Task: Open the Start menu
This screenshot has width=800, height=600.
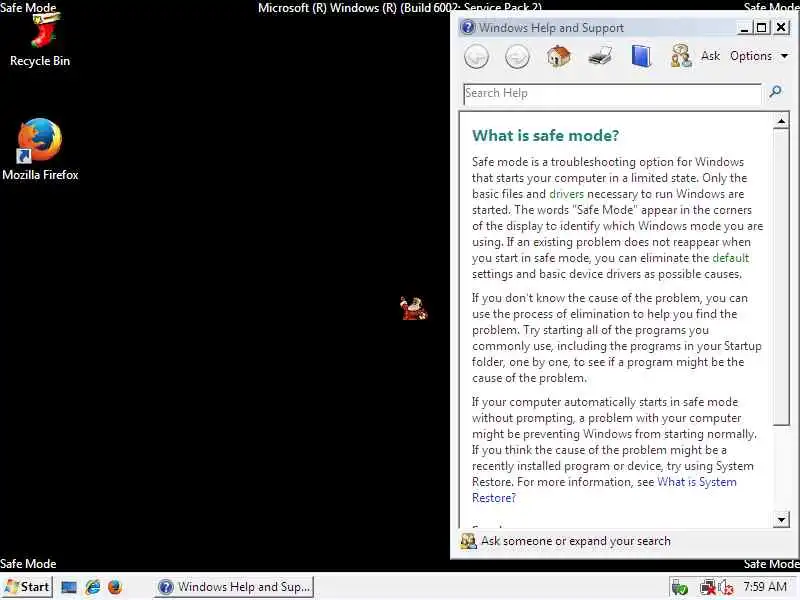Action: click(27, 587)
